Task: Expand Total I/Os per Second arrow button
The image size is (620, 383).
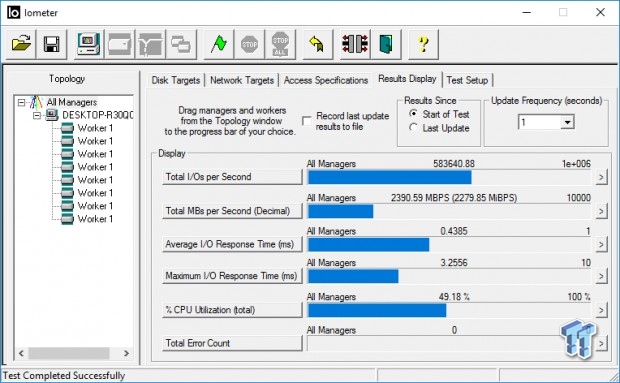Action: coord(601,177)
